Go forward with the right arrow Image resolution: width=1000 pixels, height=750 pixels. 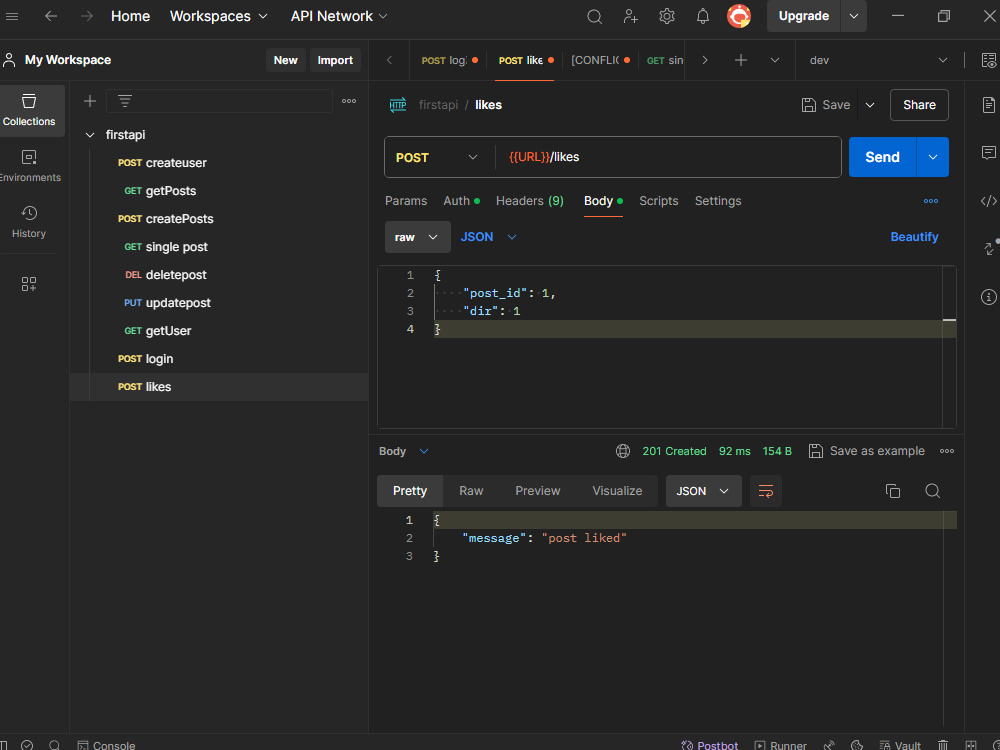[87, 17]
